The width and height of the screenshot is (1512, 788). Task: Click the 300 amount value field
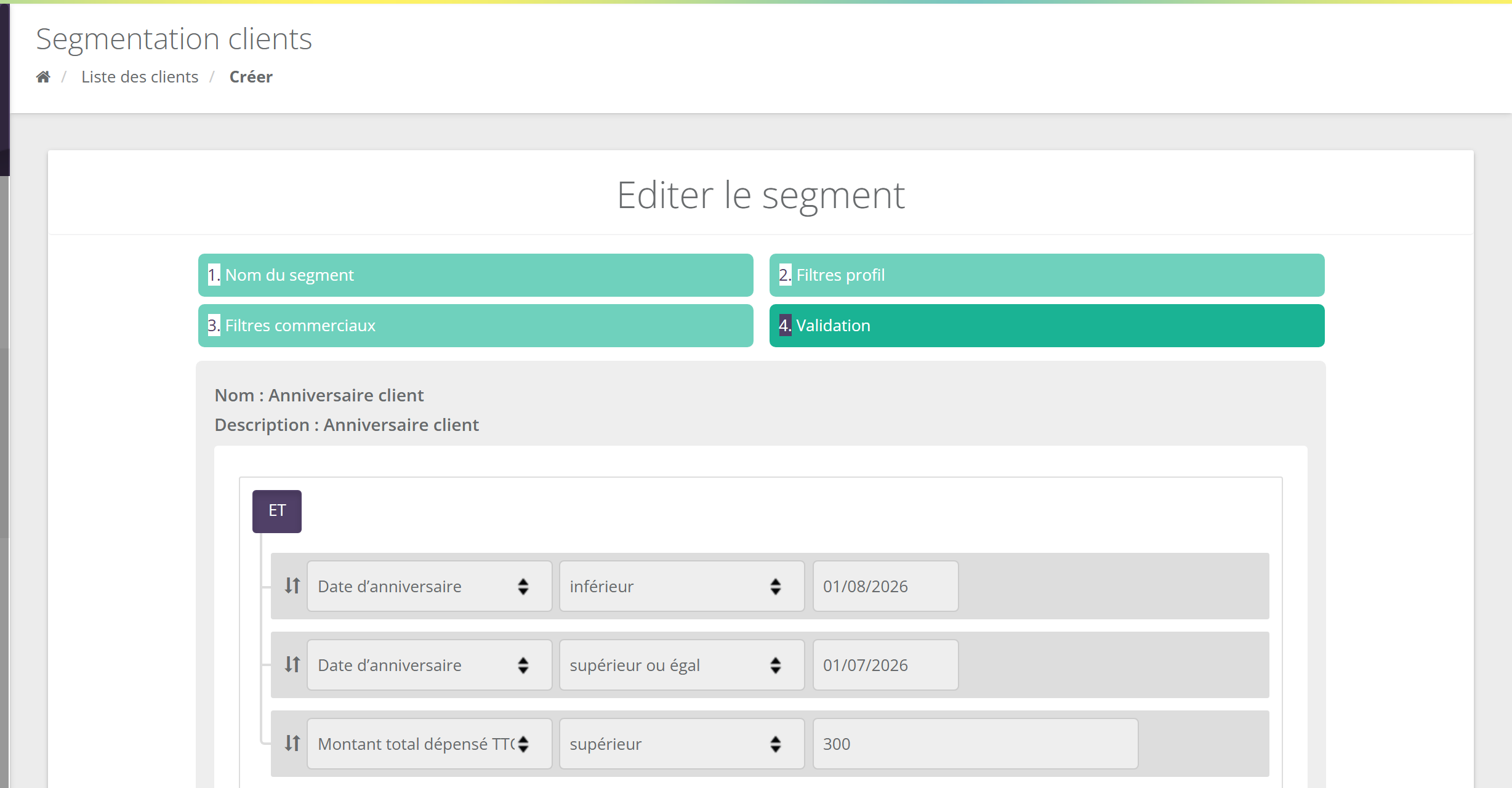[976, 744]
